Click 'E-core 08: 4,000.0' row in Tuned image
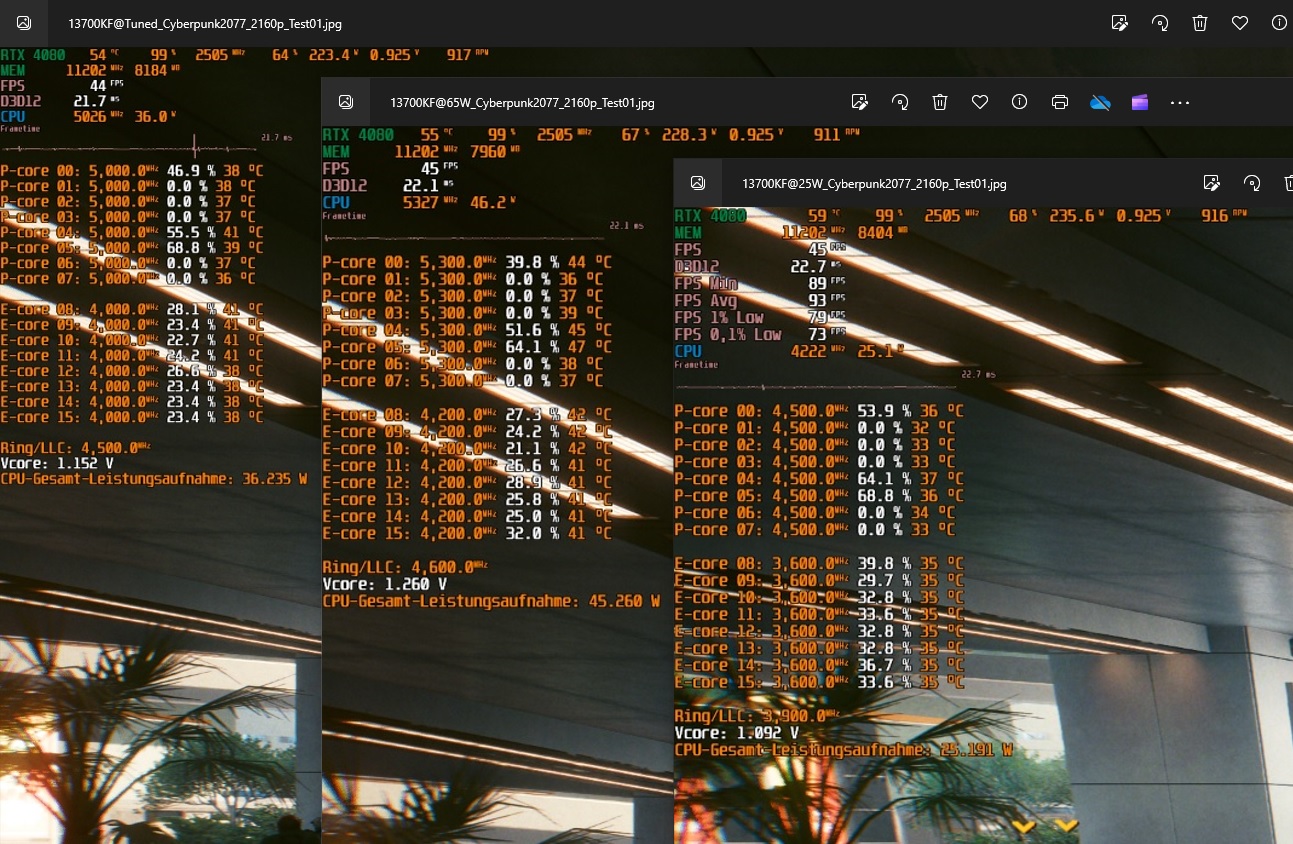The height and width of the screenshot is (844, 1293). tap(132, 309)
